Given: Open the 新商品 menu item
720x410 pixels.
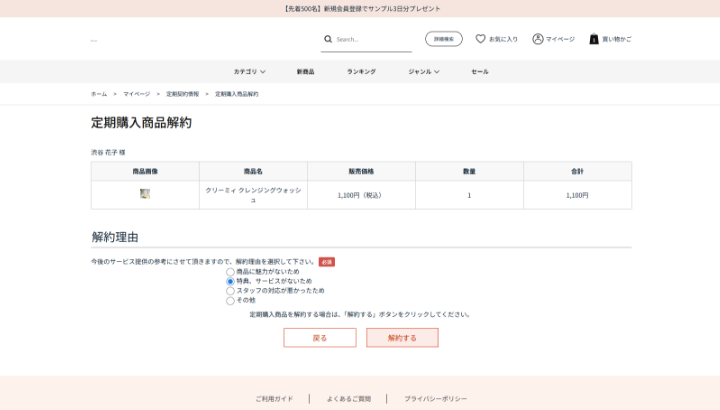Looking at the screenshot, I should (305, 72).
